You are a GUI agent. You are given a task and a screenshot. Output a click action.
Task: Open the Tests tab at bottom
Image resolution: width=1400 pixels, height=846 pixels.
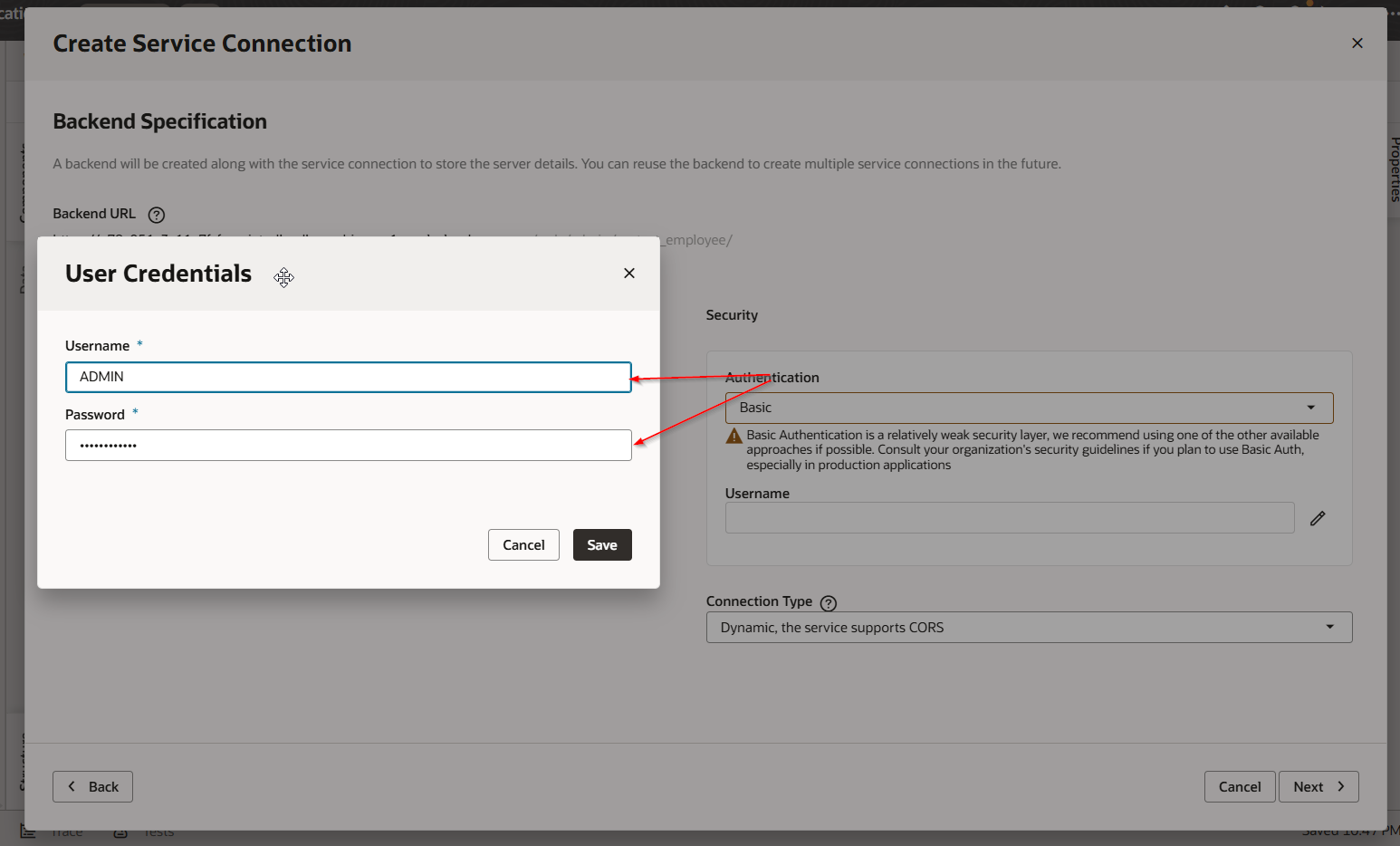tap(158, 832)
